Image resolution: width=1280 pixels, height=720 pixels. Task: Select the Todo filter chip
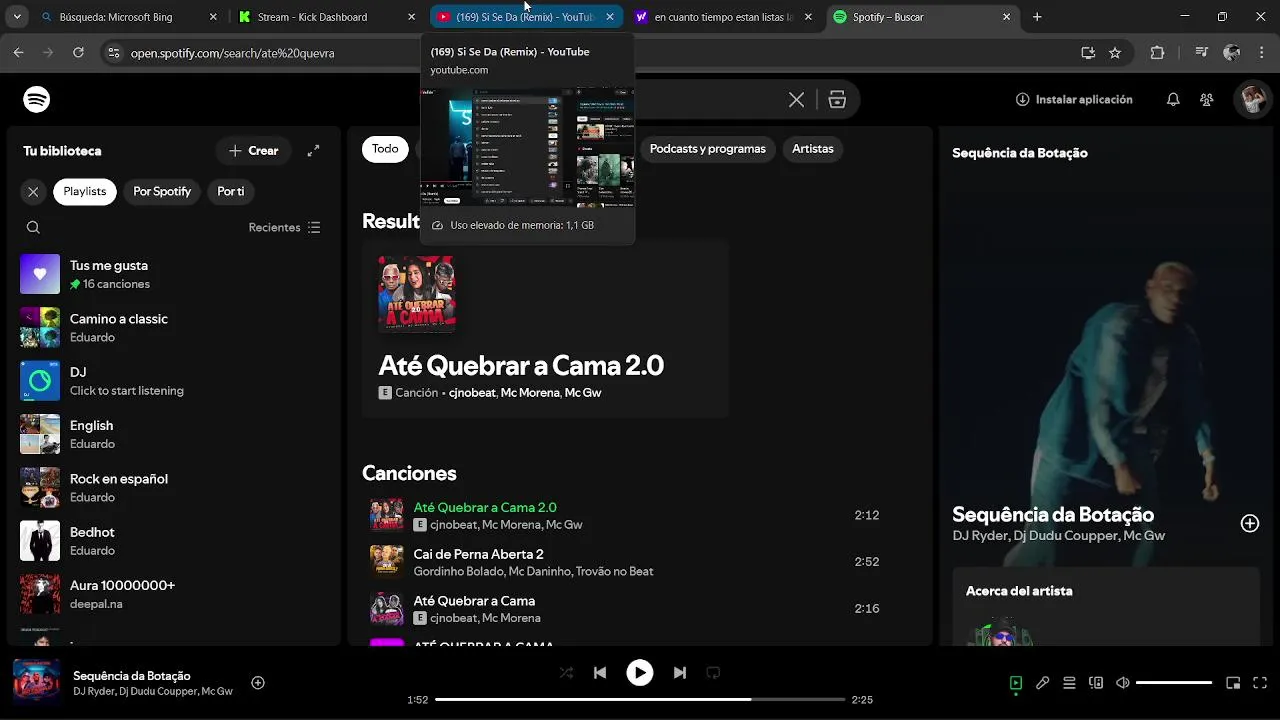tap(385, 149)
